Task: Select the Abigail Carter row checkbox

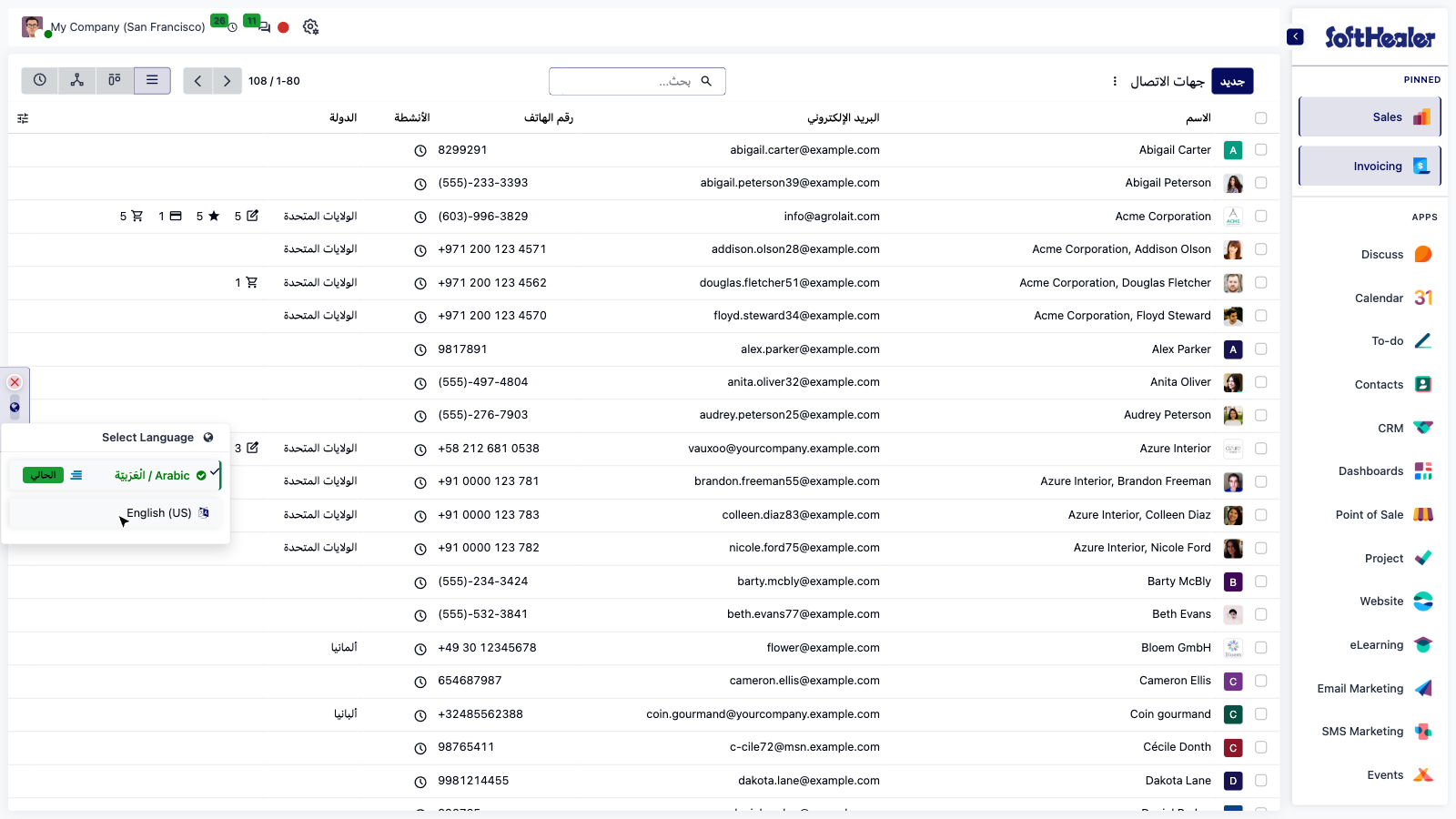Action: 1260,150
